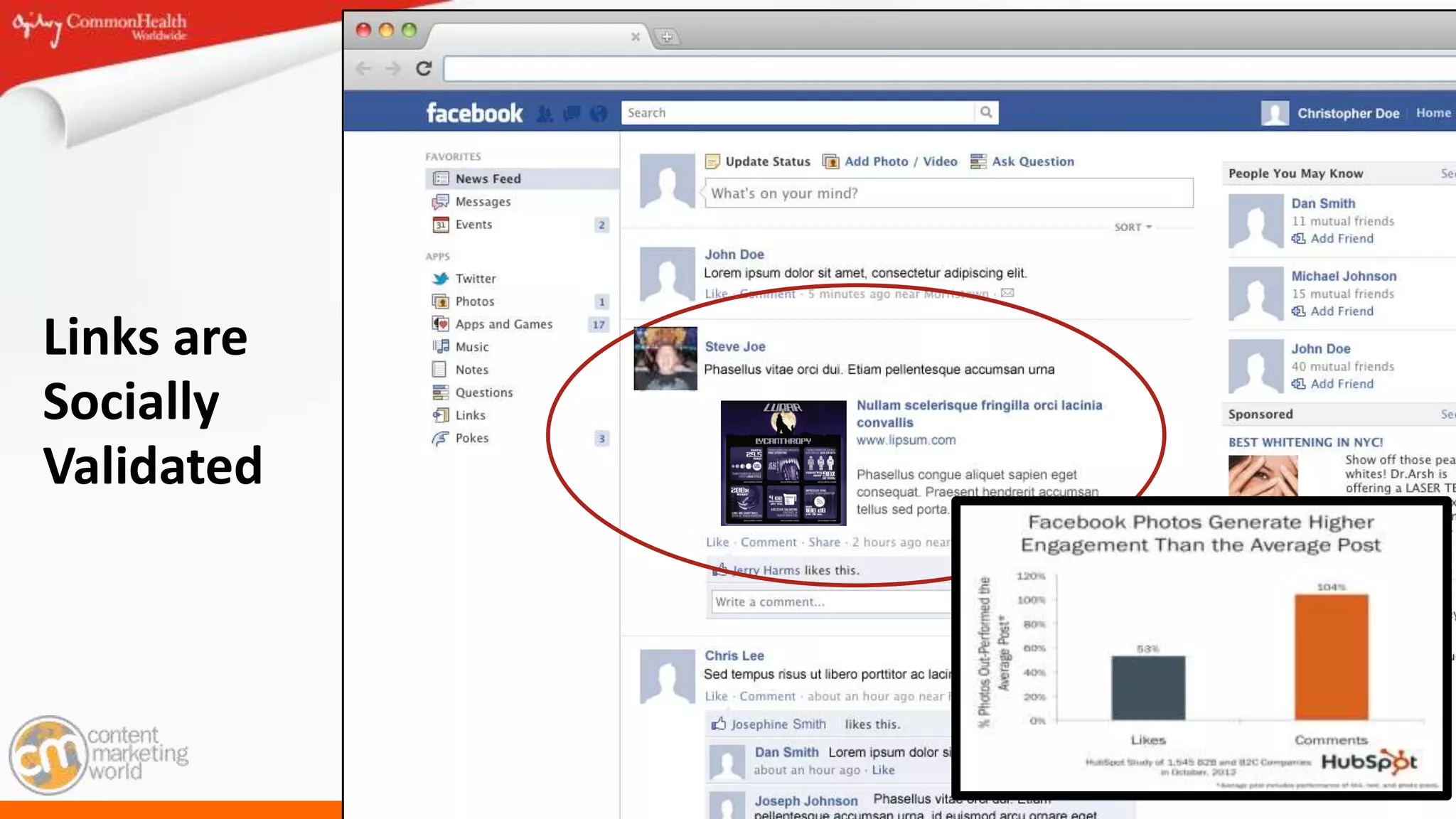Open Jerry Harms' profile link
This screenshot has height=819, width=1456.
click(x=766, y=570)
